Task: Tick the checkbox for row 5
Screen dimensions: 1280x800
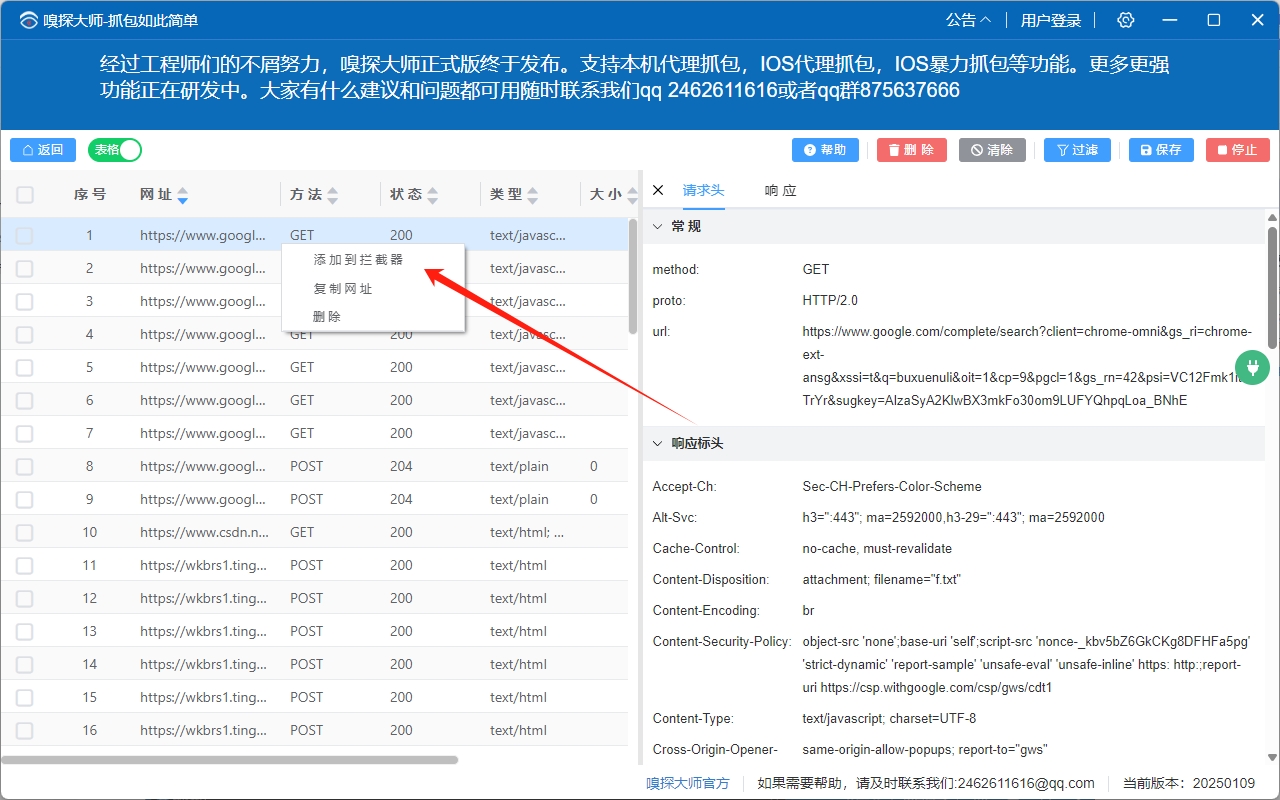Action: click(25, 368)
